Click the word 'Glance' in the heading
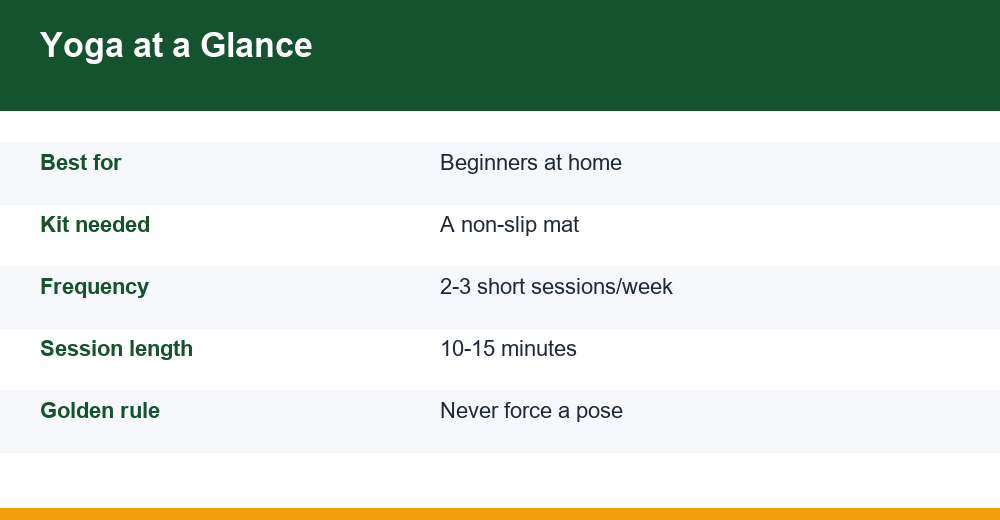This screenshot has height=520, width=1000. [x=256, y=45]
